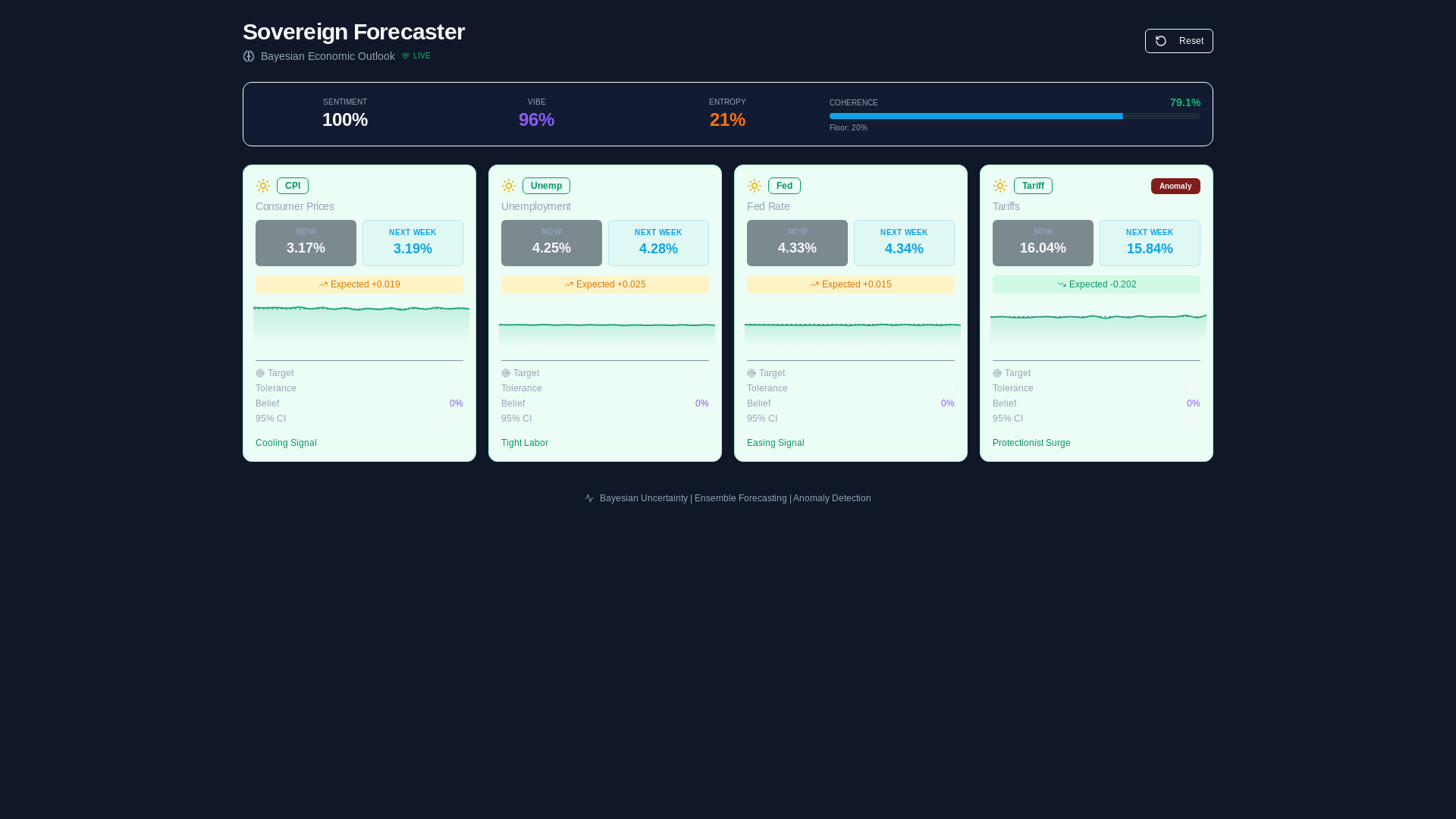Click the 95% CI label in Unemployment card

click(x=516, y=419)
